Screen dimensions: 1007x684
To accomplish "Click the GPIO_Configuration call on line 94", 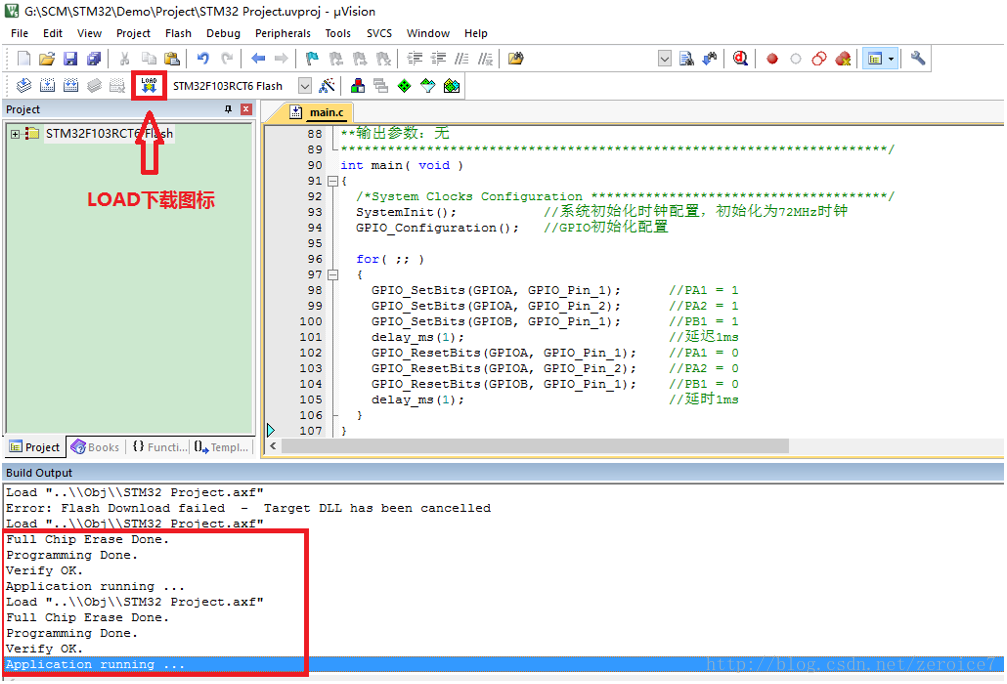I will tap(437, 228).
